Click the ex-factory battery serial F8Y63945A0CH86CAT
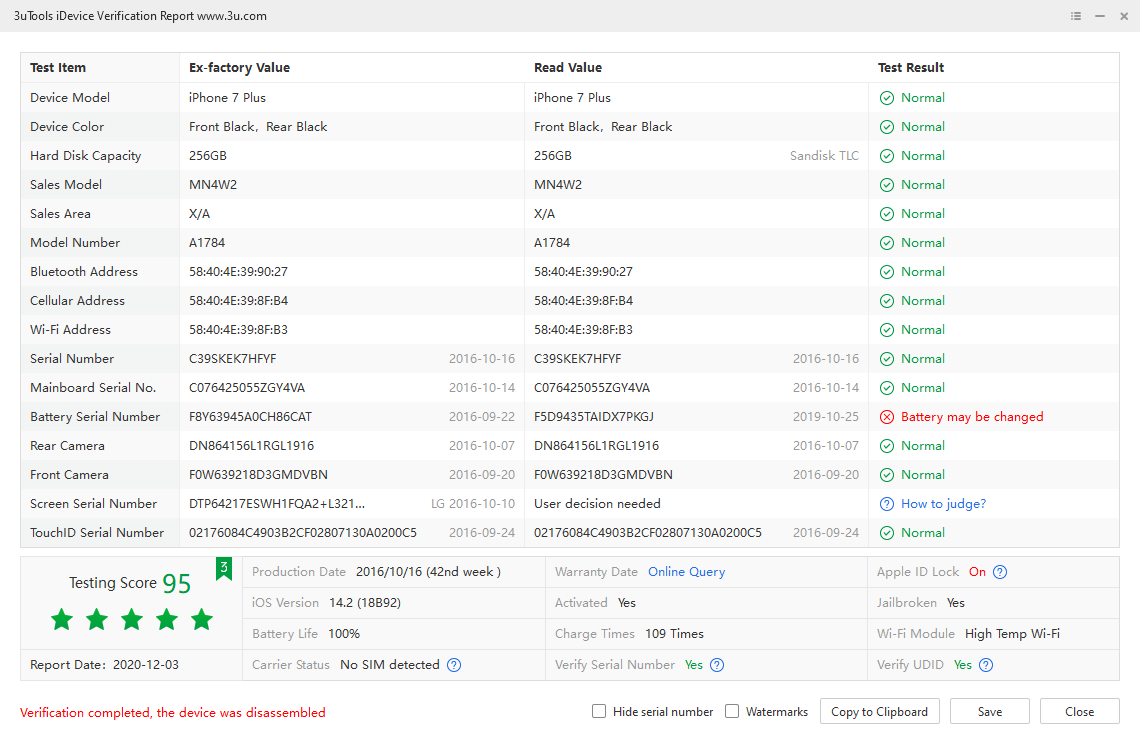The image size is (1140, 749). (250, 417)
